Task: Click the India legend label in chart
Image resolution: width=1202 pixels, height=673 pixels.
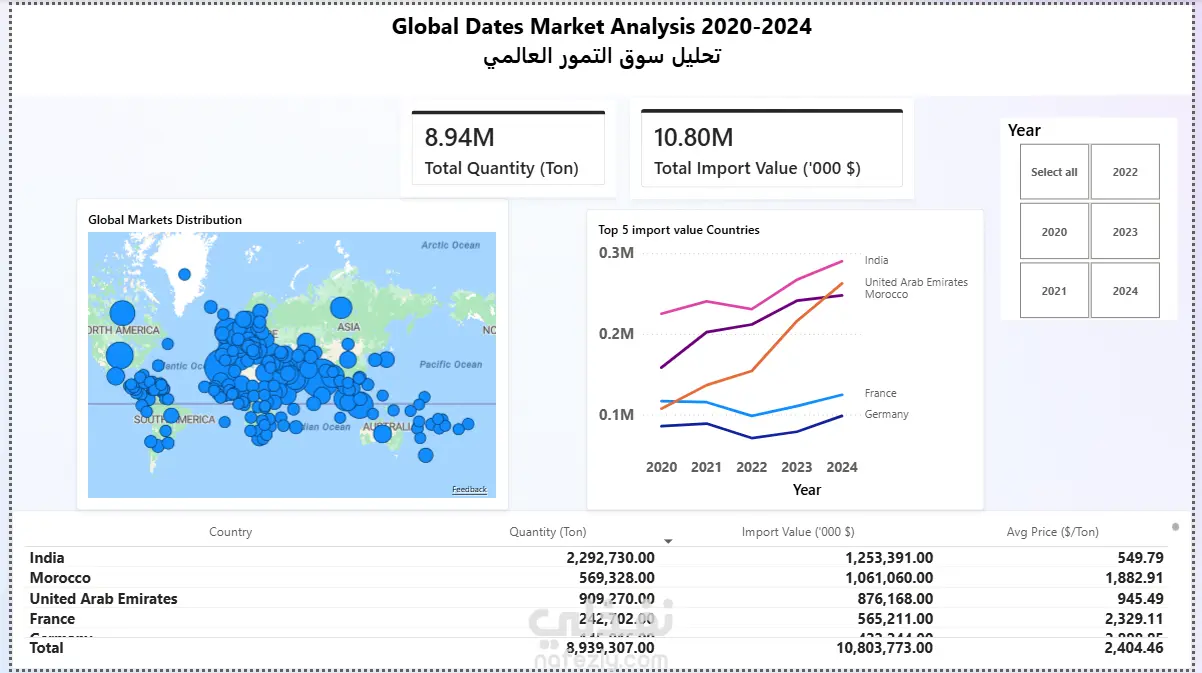Action: 876,260
